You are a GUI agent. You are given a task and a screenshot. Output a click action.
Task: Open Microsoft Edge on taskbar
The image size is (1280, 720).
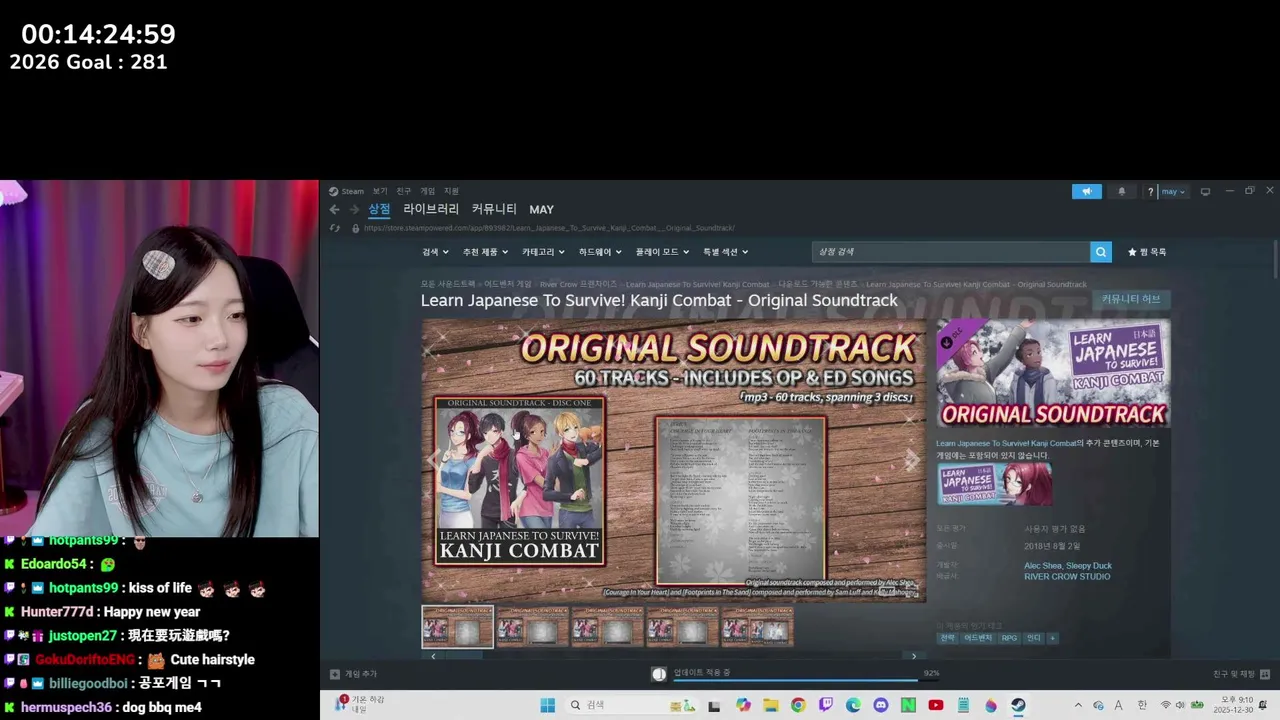pos(853,705)
